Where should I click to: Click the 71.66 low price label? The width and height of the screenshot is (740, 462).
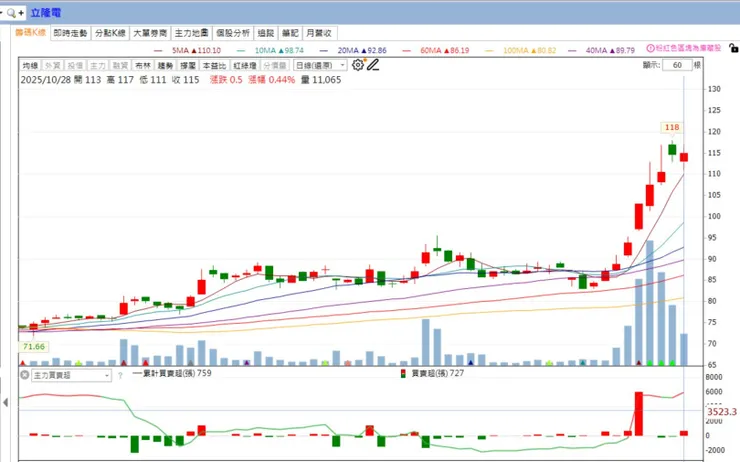34,346
